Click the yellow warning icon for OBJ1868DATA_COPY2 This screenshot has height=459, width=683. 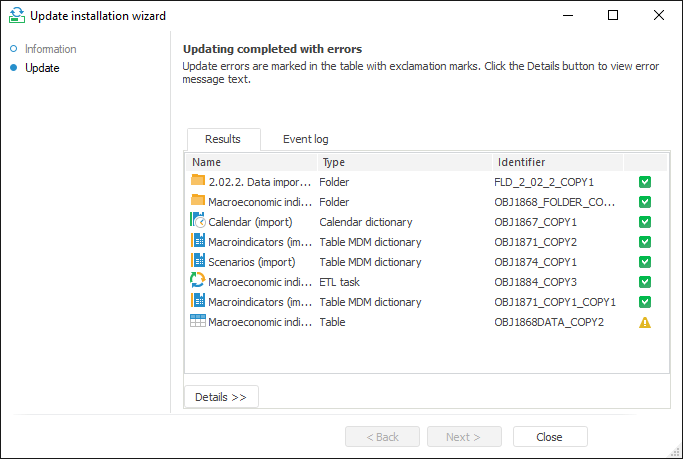(645, 322)
